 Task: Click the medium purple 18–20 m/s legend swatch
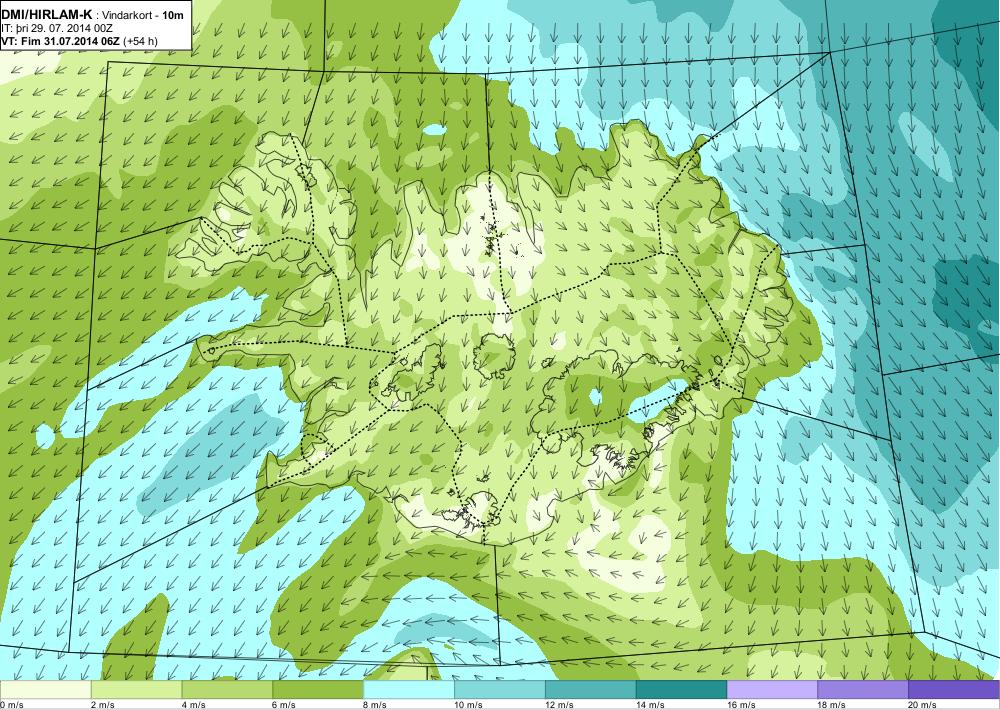(x=863, y=690)
